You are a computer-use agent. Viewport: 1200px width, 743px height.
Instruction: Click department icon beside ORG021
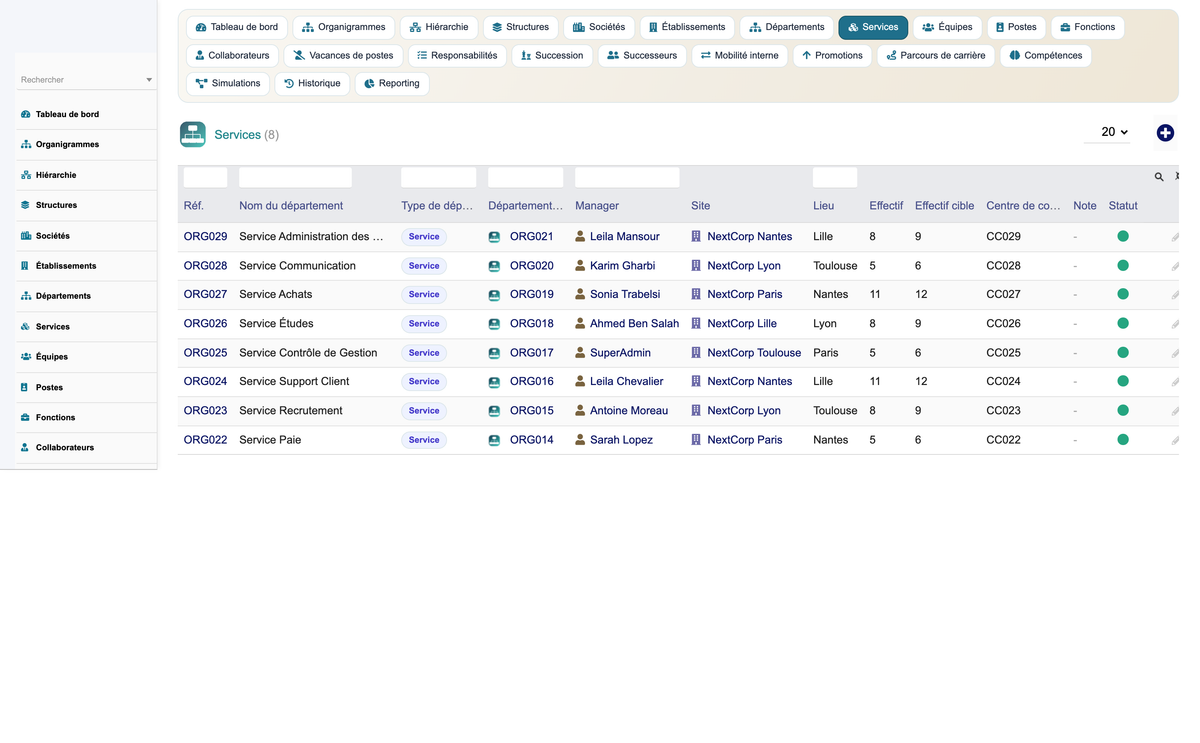494,237
